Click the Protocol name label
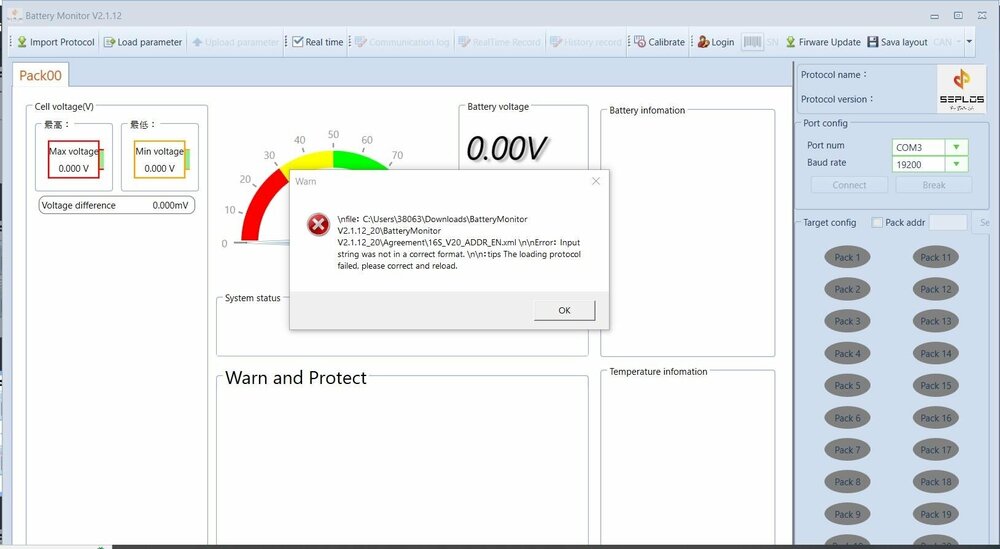 tap(834, 75)
